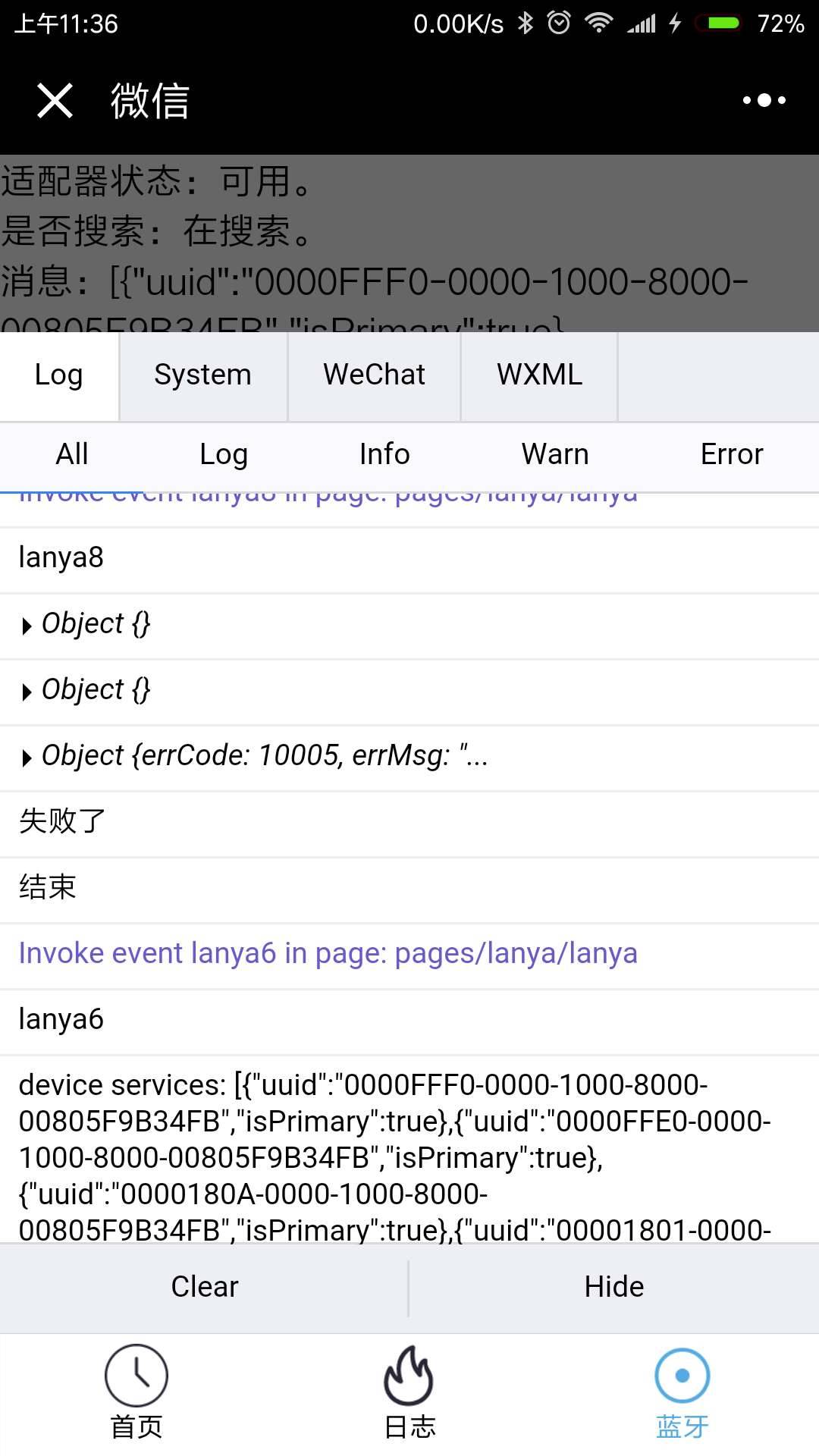Tap the 上午11:36 clock in status bar
819x1456 pixels.
coord(67,24)
